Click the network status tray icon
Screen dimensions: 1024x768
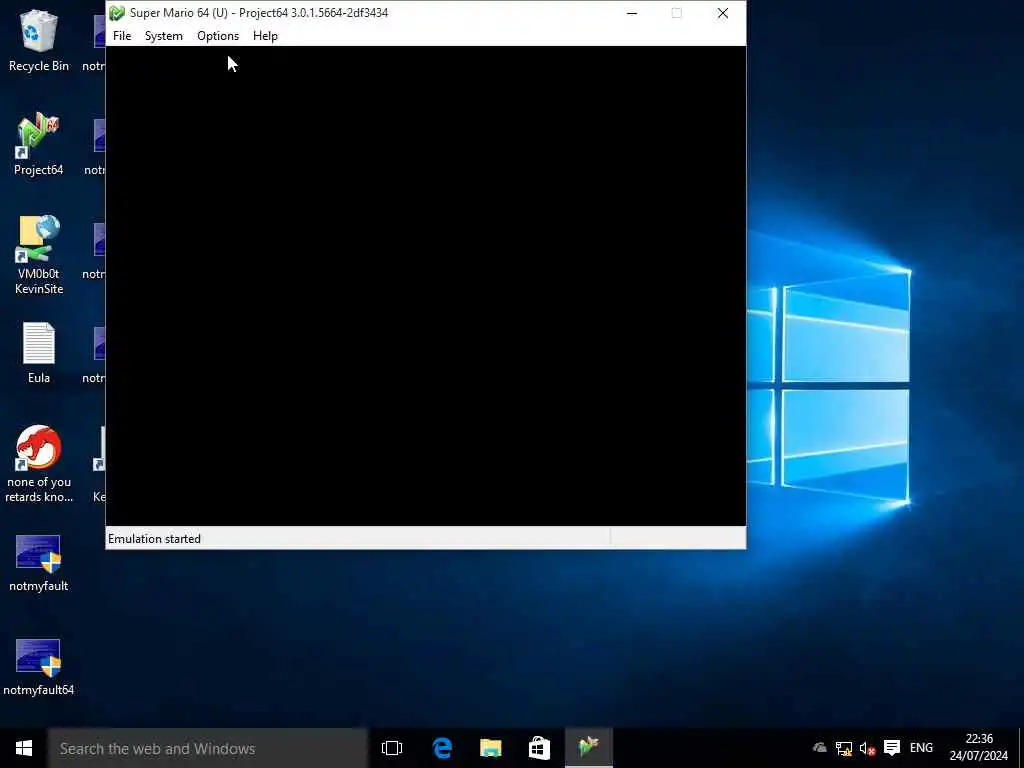point(844,748)
